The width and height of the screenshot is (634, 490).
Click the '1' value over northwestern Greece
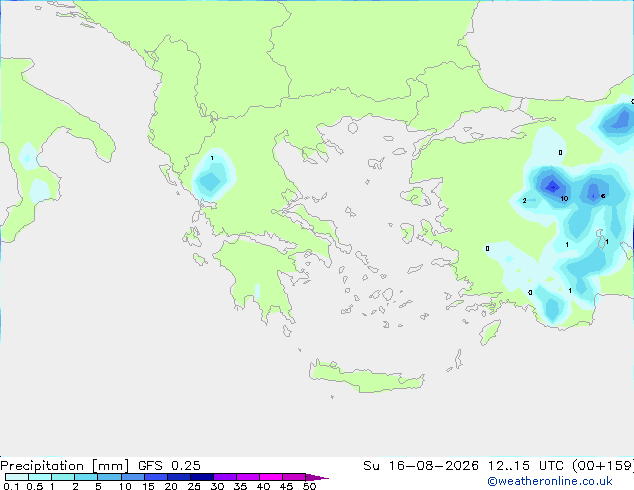click(212, 158)
